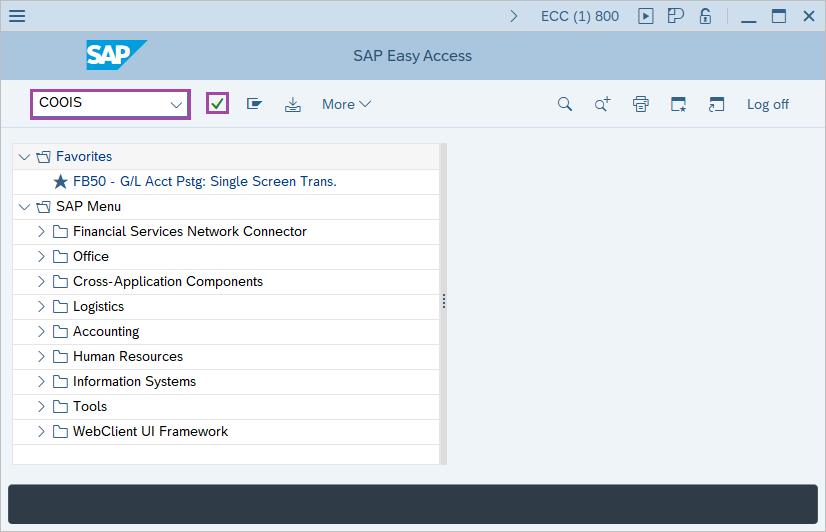Click the folder icon beside Accounting

pos(60,331)
